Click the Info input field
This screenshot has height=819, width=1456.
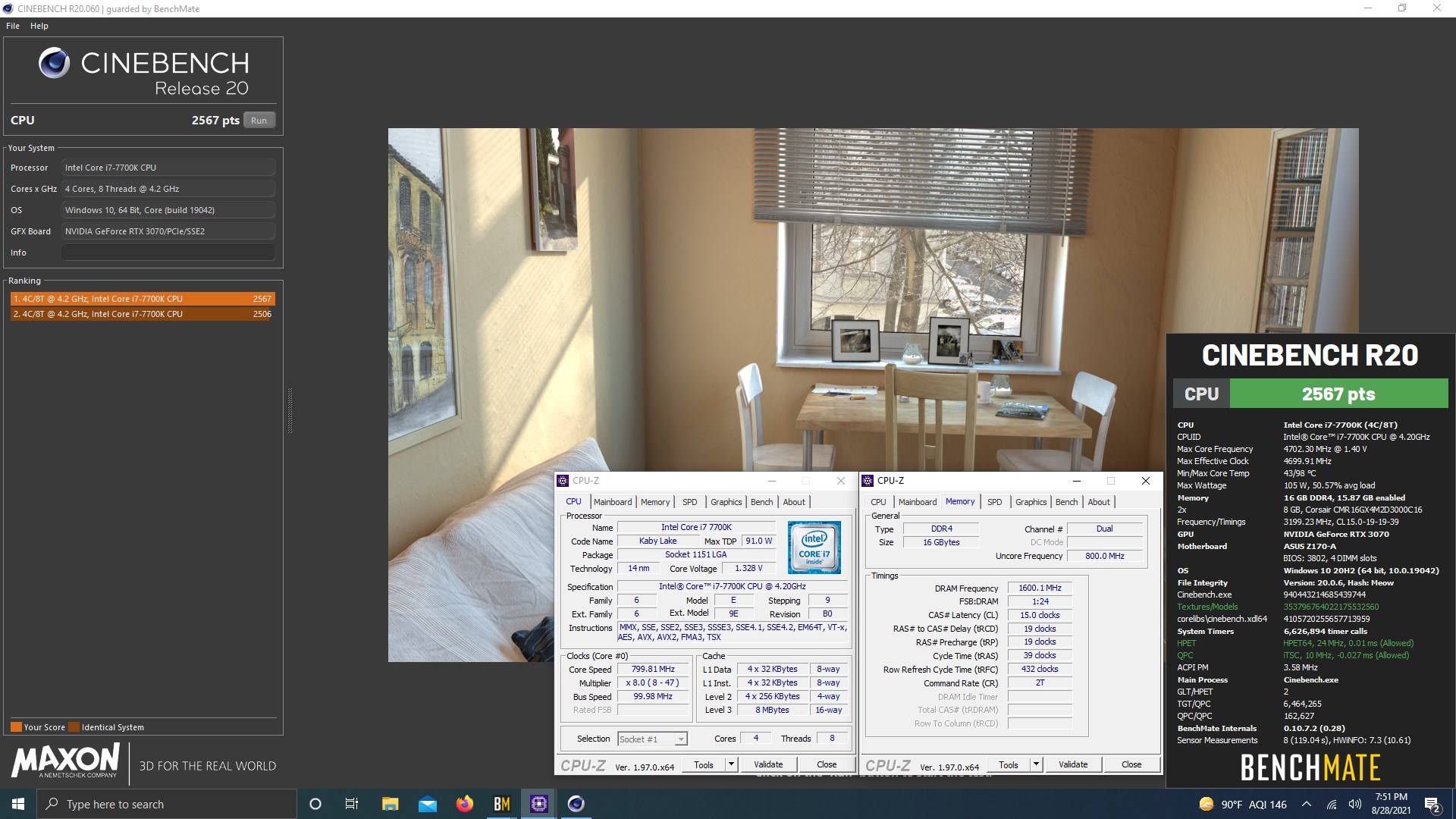[168, 253]
